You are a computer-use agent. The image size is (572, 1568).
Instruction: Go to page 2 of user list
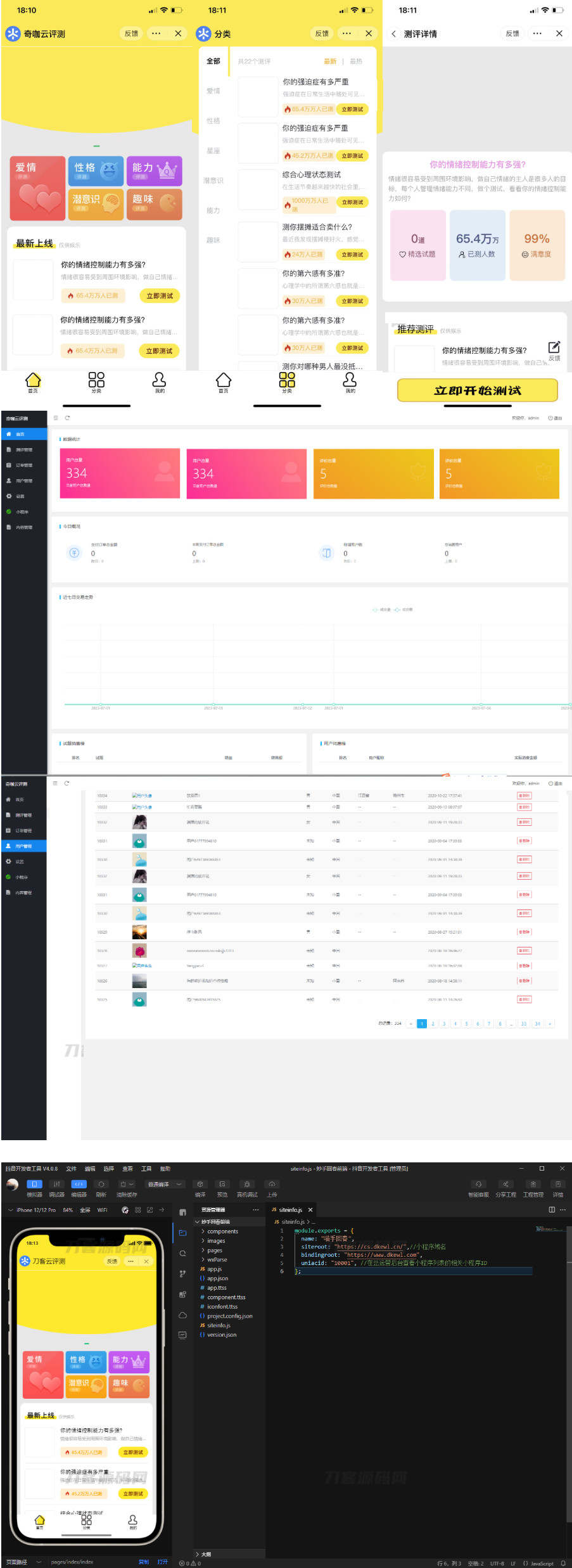tap(433, 1024)
